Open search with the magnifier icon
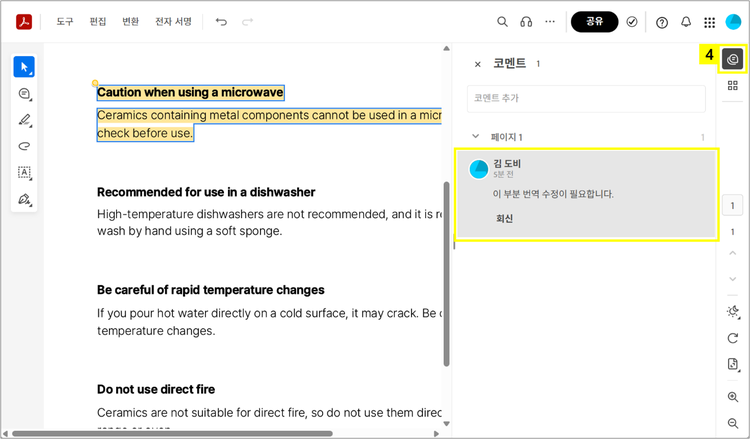This screenshot has height=439, width=750. tap(502, 22)
